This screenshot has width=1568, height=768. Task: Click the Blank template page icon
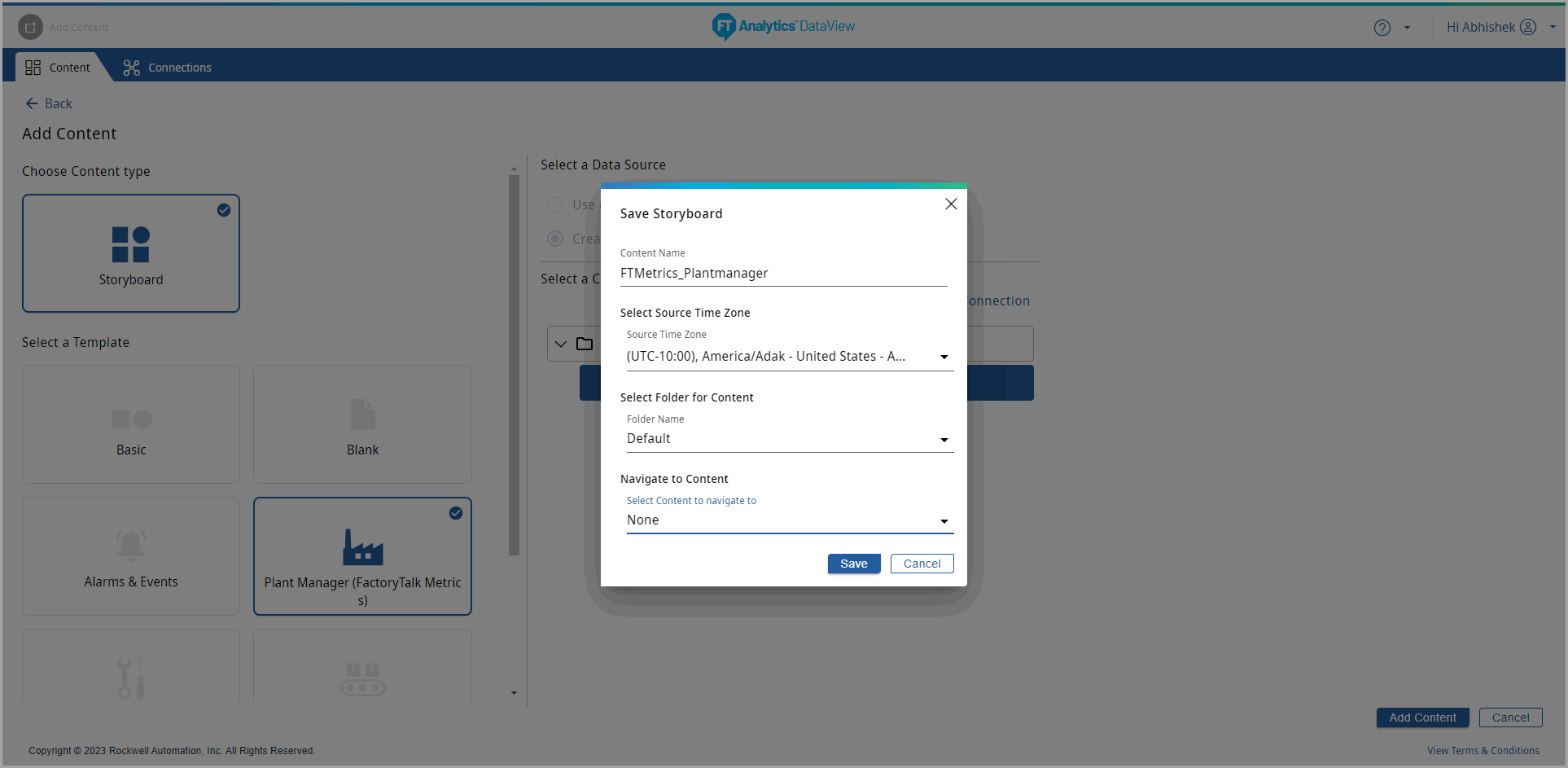[363, 415]
